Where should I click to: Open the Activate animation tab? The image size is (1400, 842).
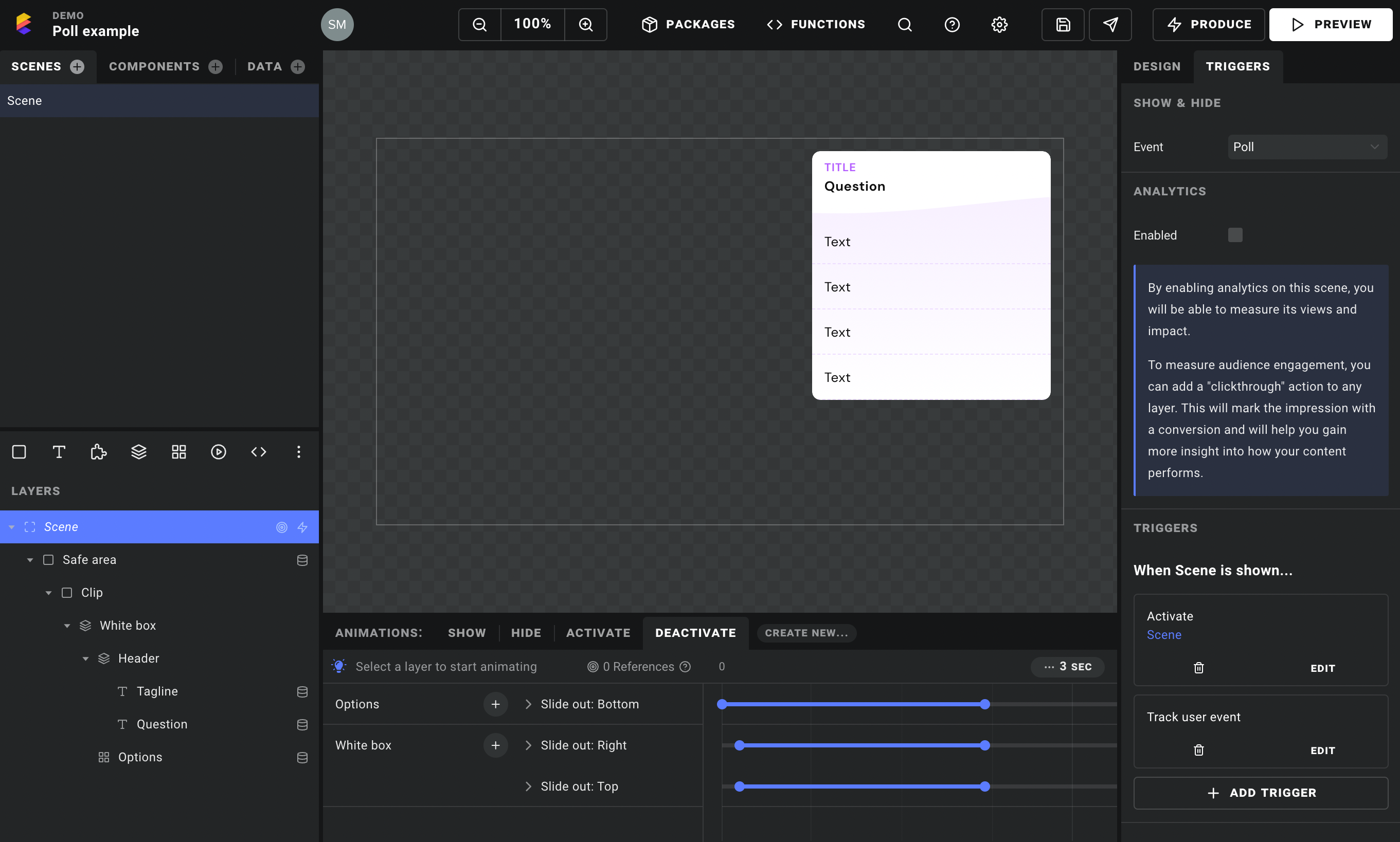[598, 633]
